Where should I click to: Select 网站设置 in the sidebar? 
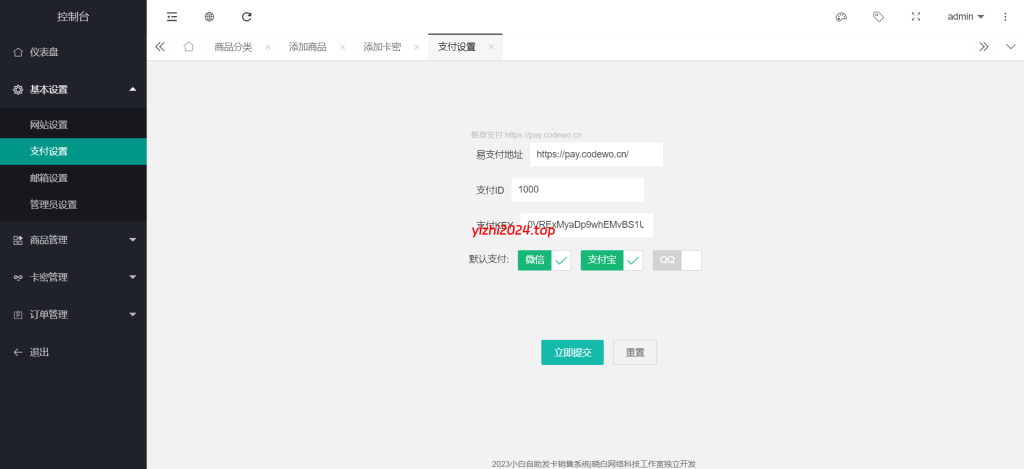click(49, 125)
